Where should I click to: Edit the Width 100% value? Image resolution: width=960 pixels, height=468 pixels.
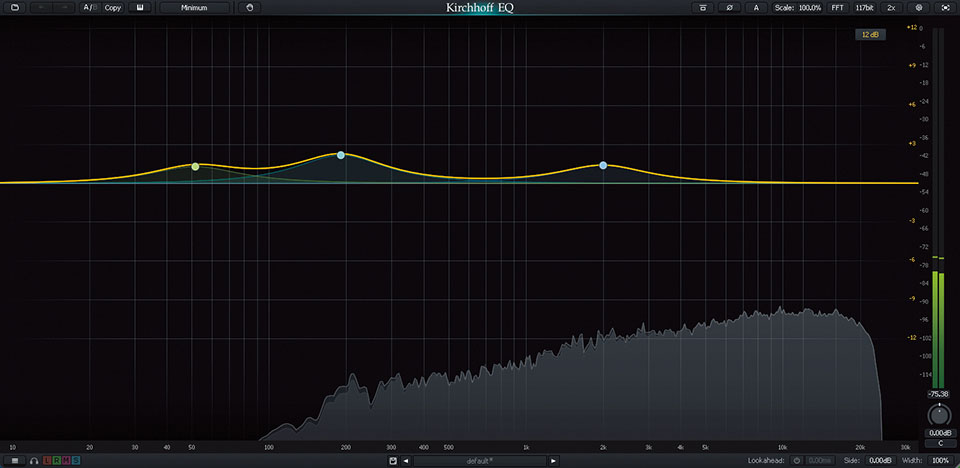pyautogui.click(x=940, y=460)
